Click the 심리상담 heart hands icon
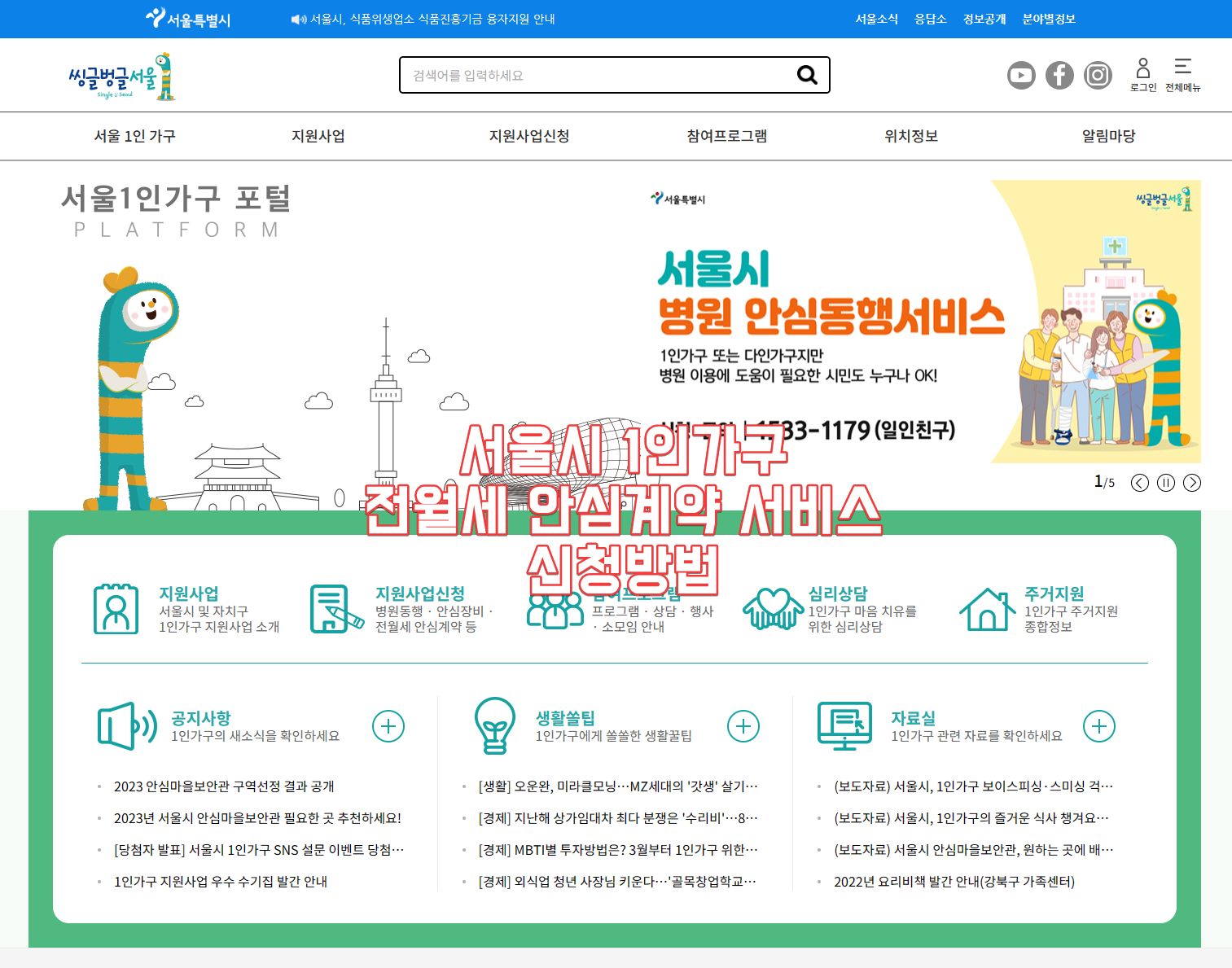 click(x=773, y=609)
